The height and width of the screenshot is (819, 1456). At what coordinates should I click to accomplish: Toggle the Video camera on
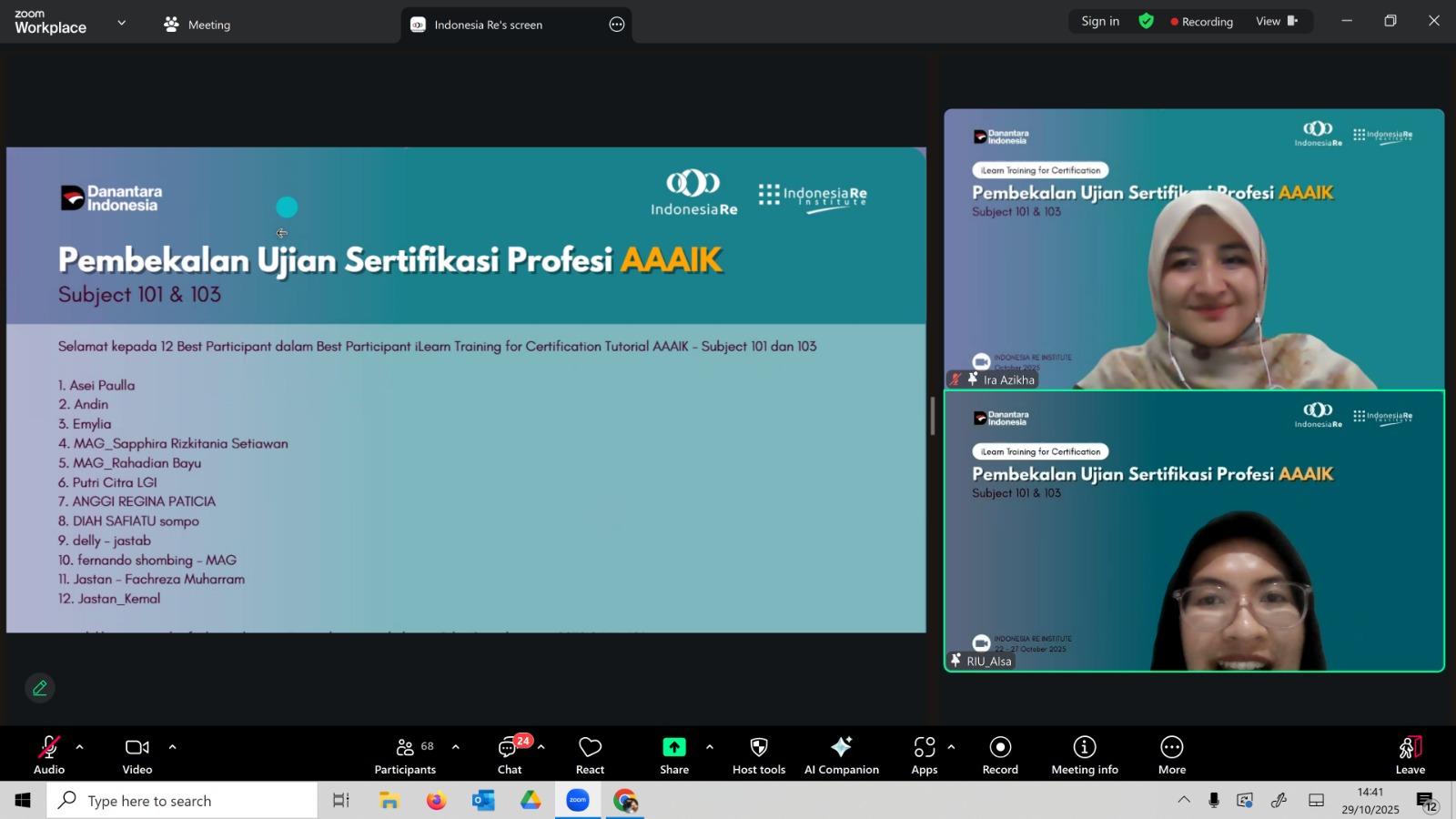pos(137,755)
